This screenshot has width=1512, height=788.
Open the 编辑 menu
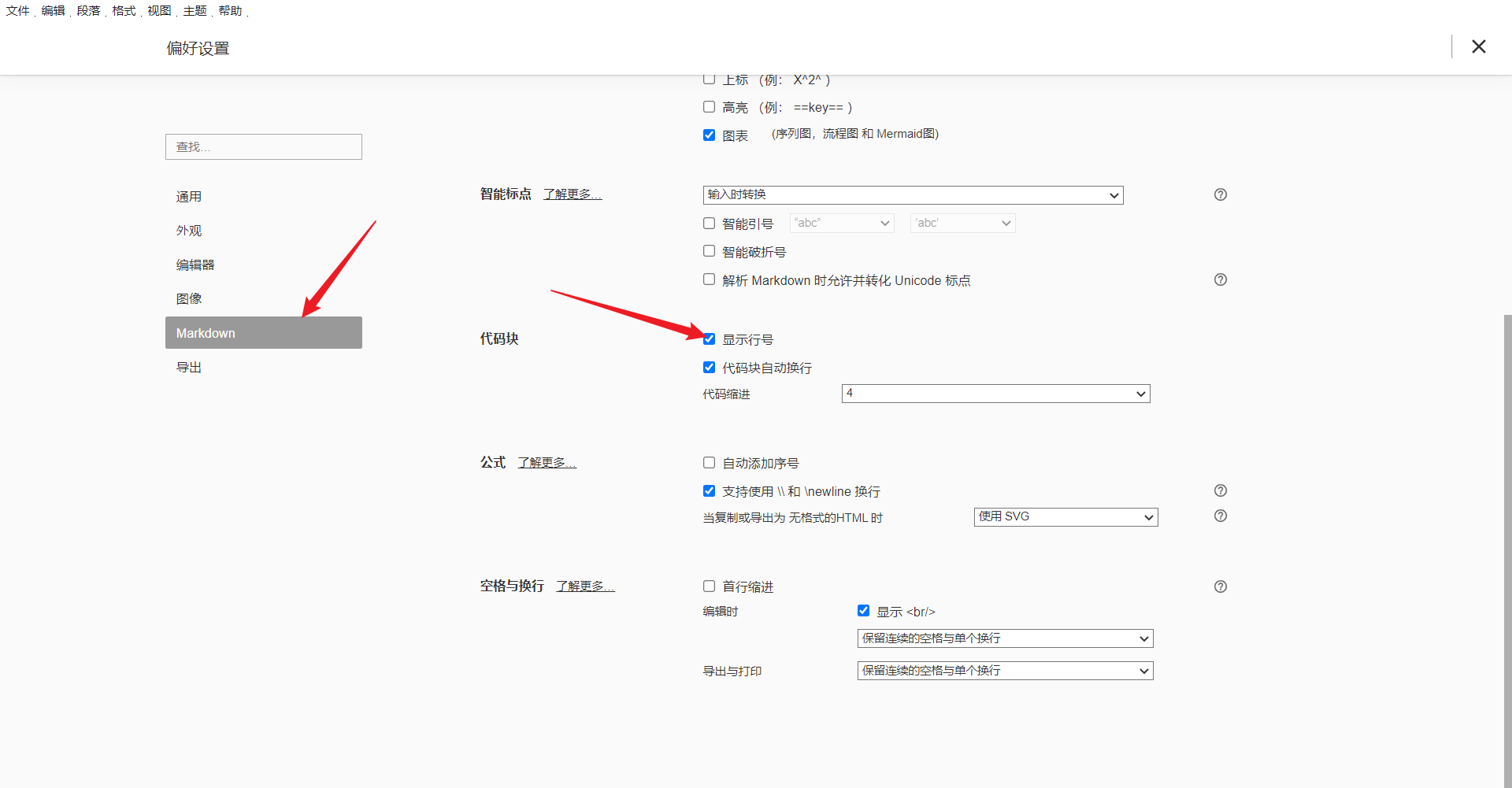(x=53, y=11)
